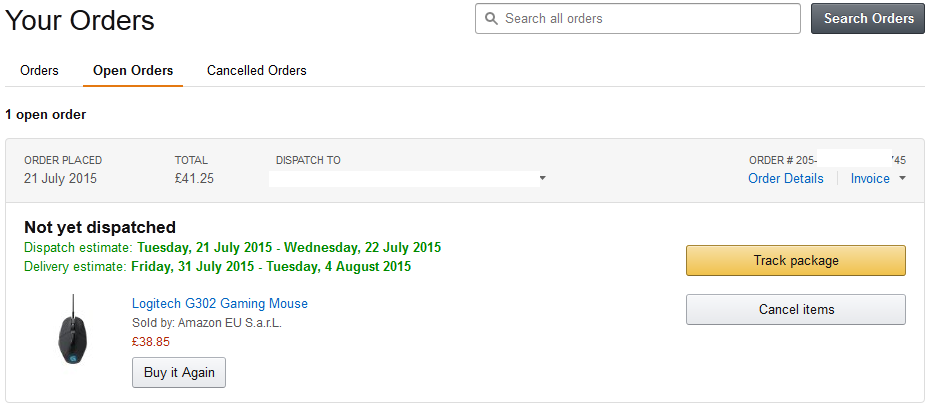Click the Invoice link text
Image resolution: width=947 pixels, height=415 pixels.
click(870, 179)
